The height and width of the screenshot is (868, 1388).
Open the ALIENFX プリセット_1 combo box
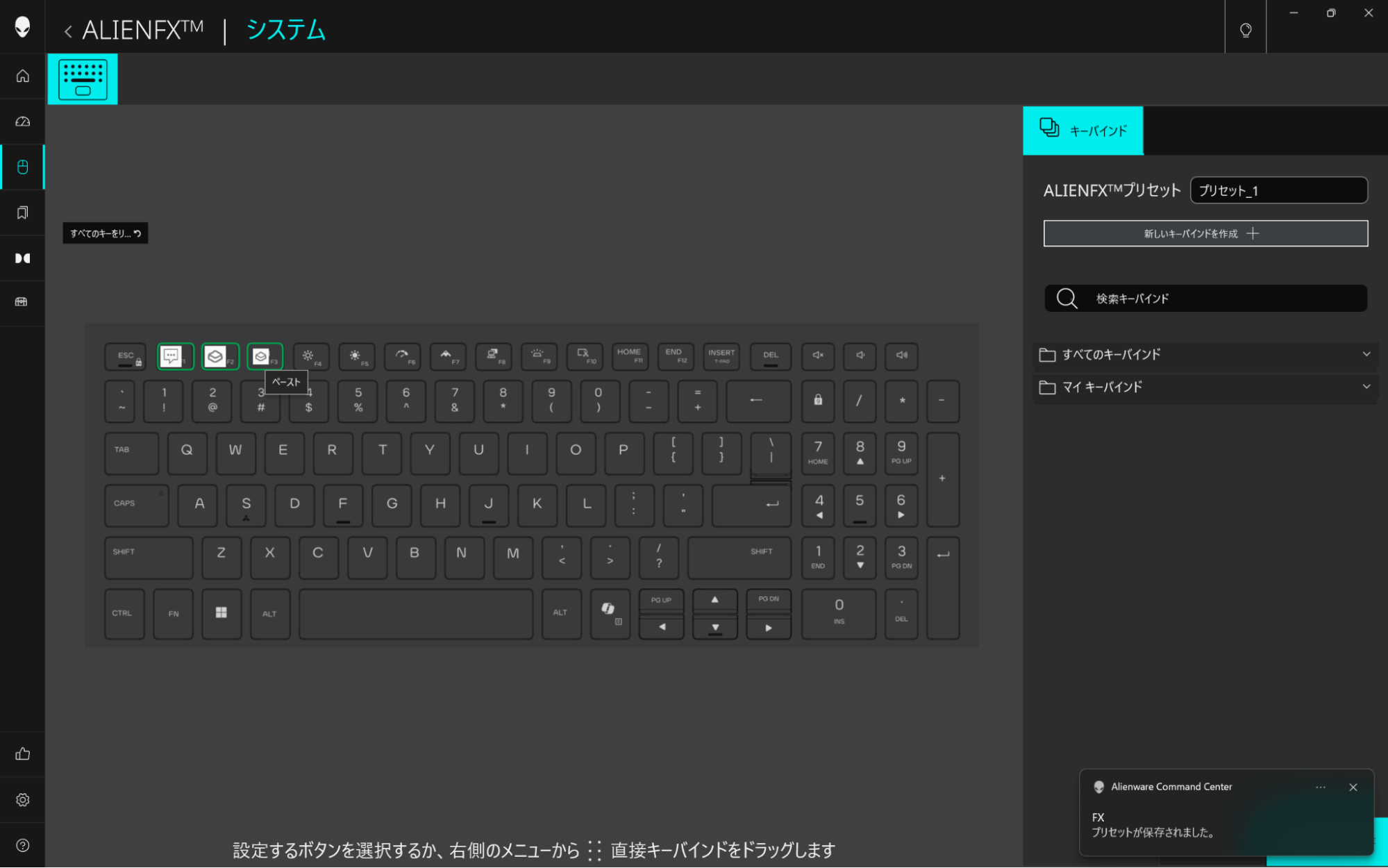1278,190
